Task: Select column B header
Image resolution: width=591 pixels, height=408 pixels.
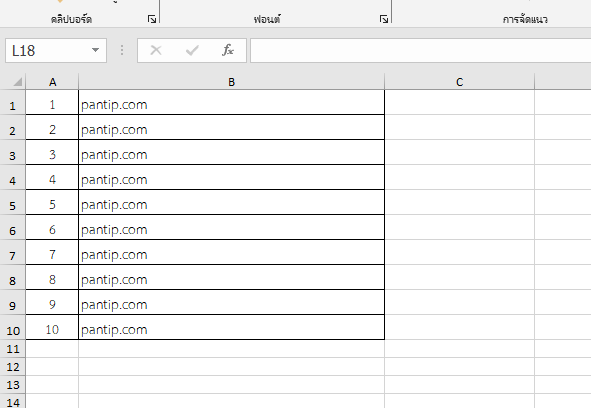Action: point(231,82)
